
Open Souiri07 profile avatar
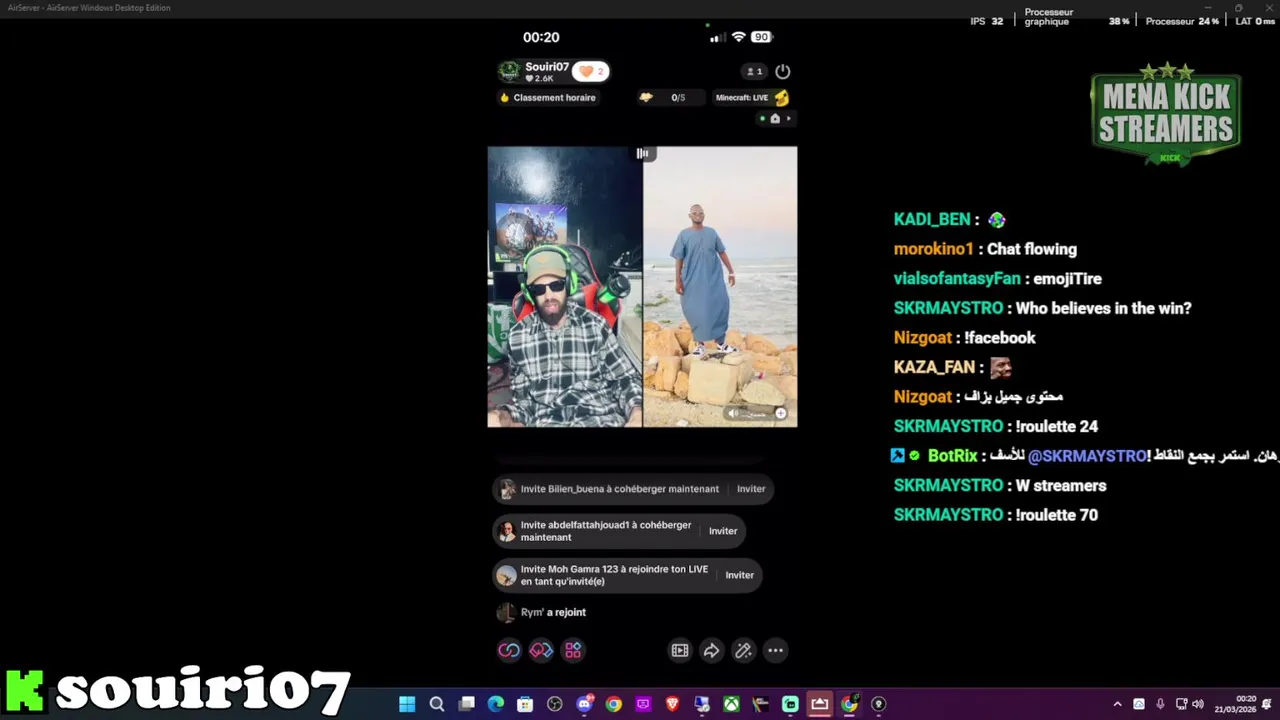click(x=509, y=71)
